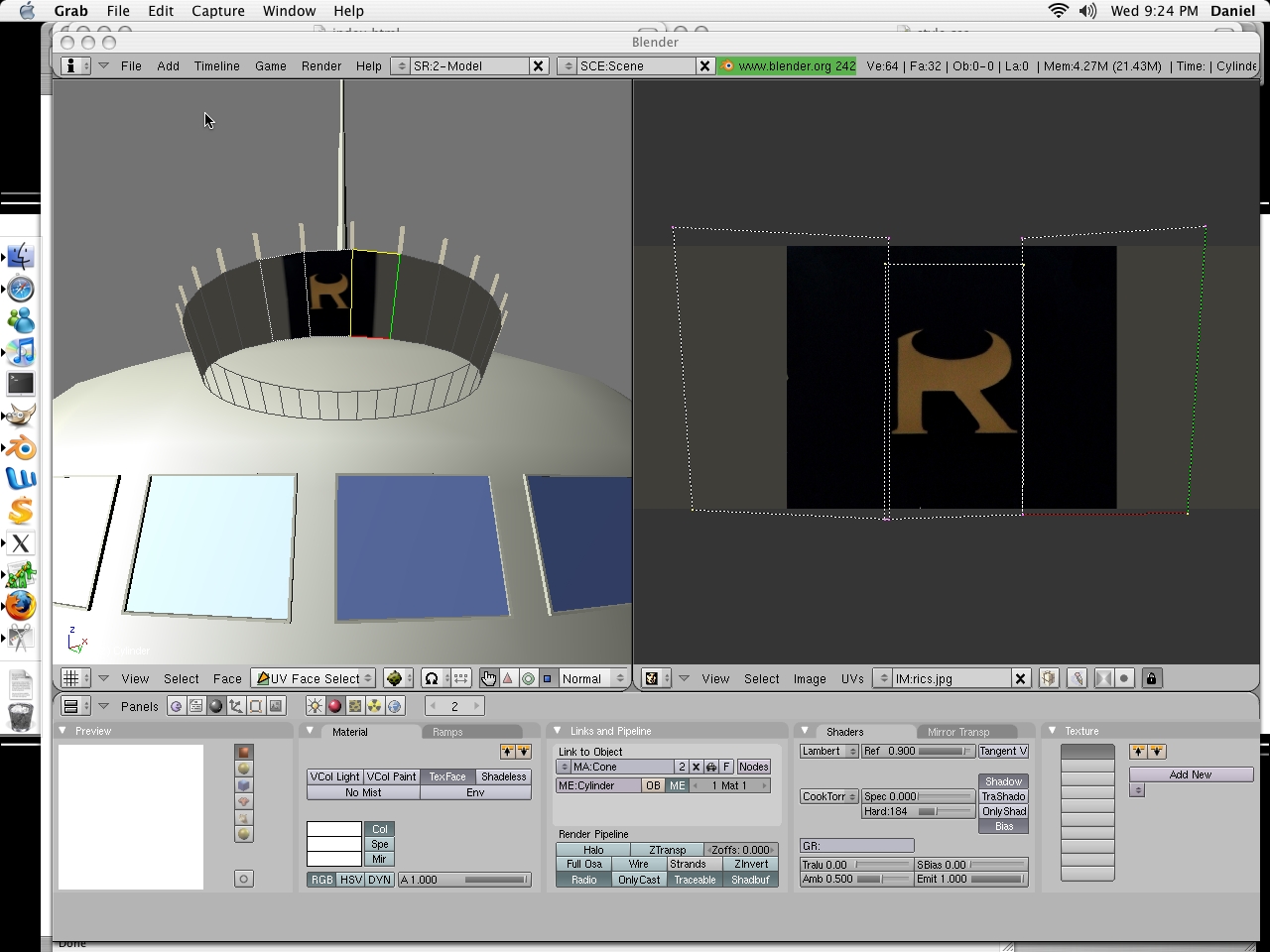Select the grab hand manipulator icon
This screenshot has height=952, width=1270.
coord(488,678)
